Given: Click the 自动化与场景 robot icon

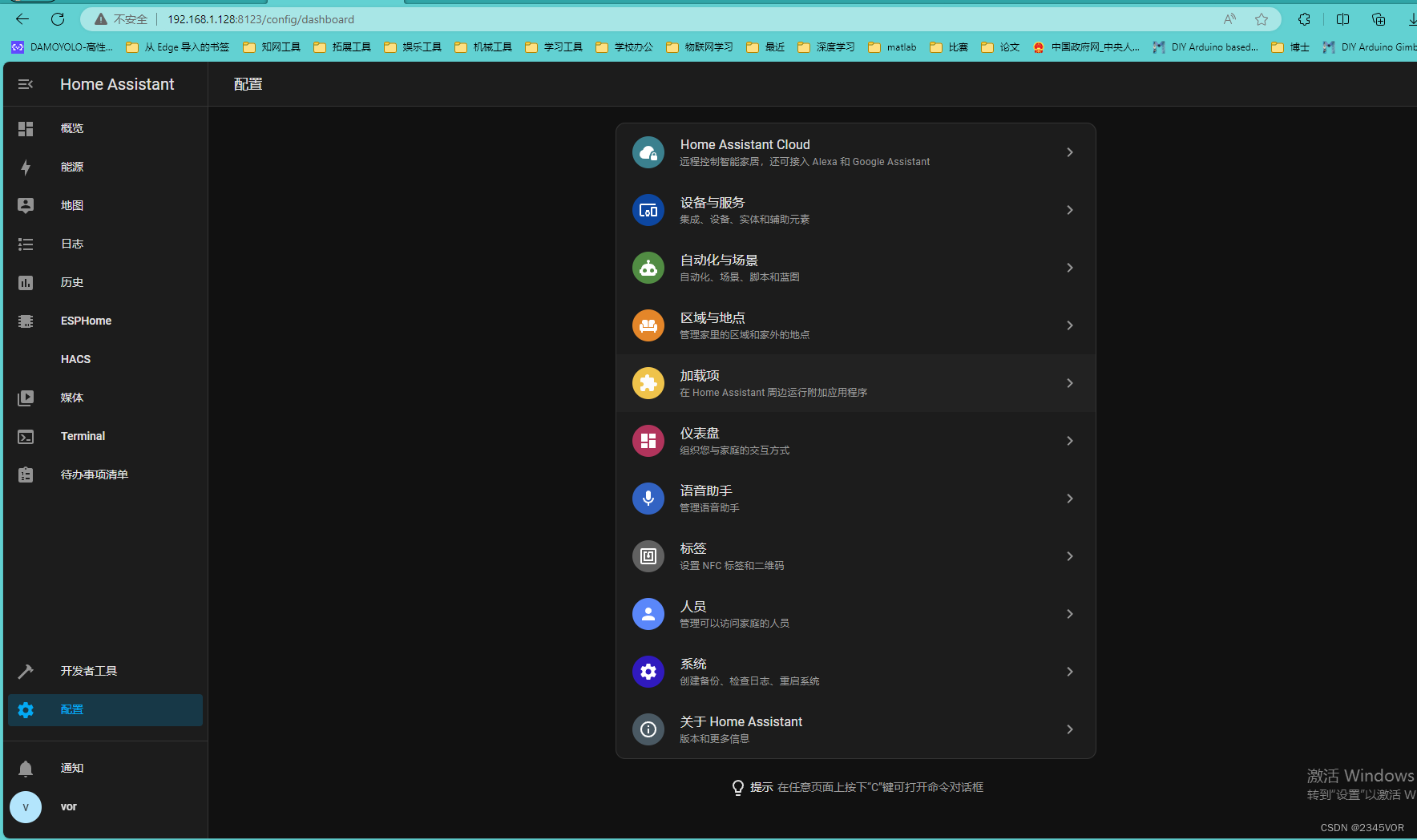Looking at the screenshot, I should [648, 268].
